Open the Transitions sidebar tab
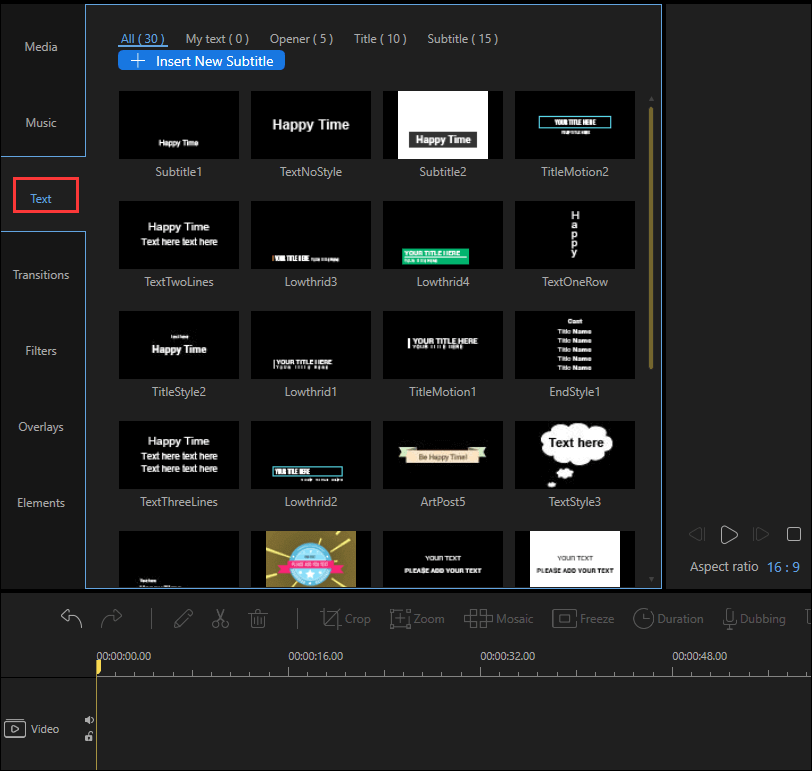The image size is (812, 771). point(41,275)
